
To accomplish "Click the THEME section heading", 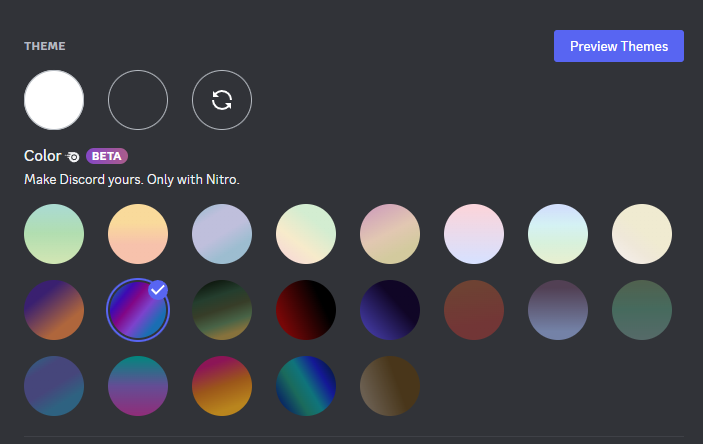I will click(x=45, y=46).
